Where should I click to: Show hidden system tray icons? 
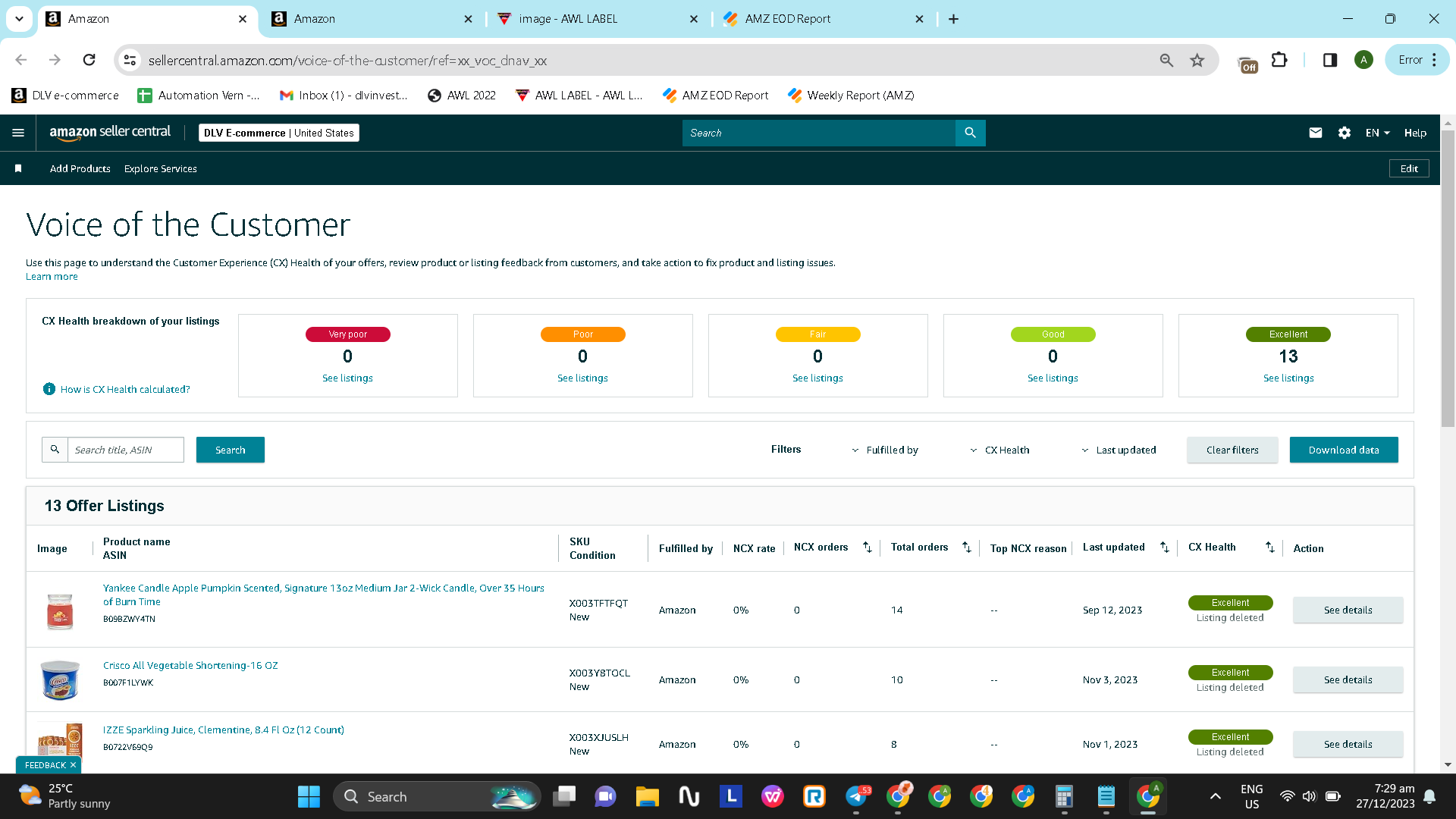point(1216,796)
